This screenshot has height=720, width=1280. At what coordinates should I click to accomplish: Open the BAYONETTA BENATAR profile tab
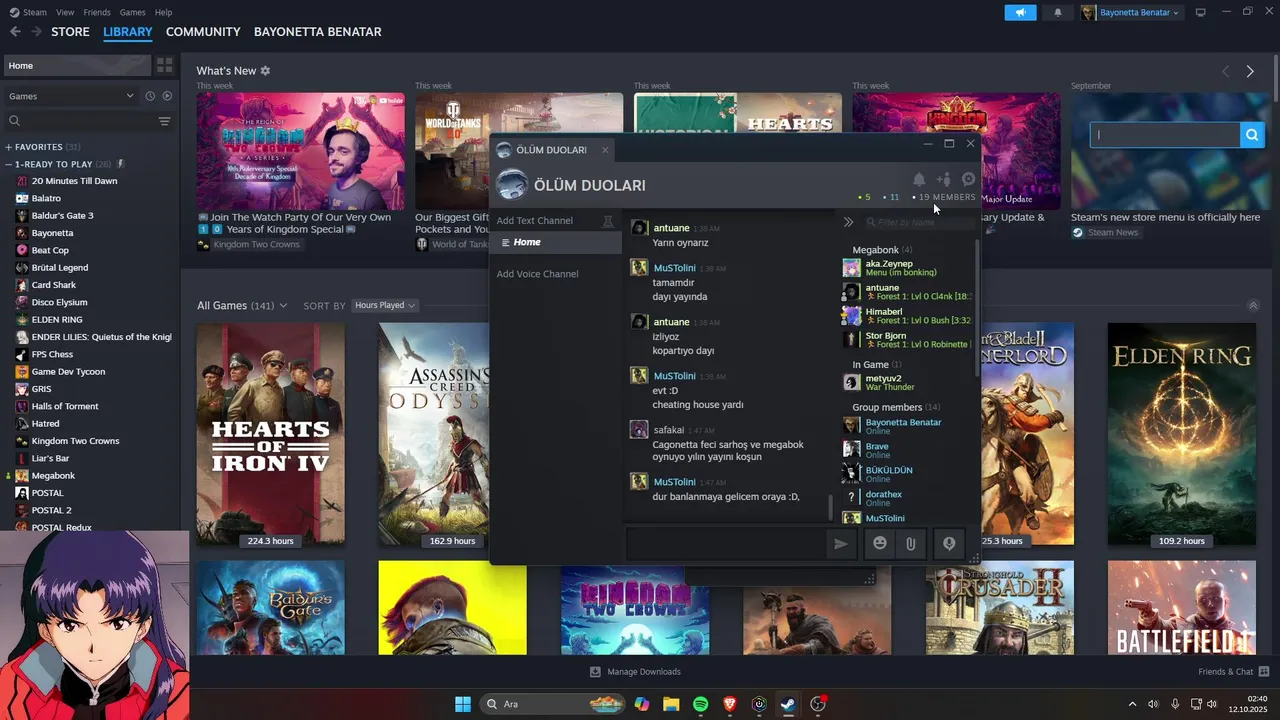317,32
